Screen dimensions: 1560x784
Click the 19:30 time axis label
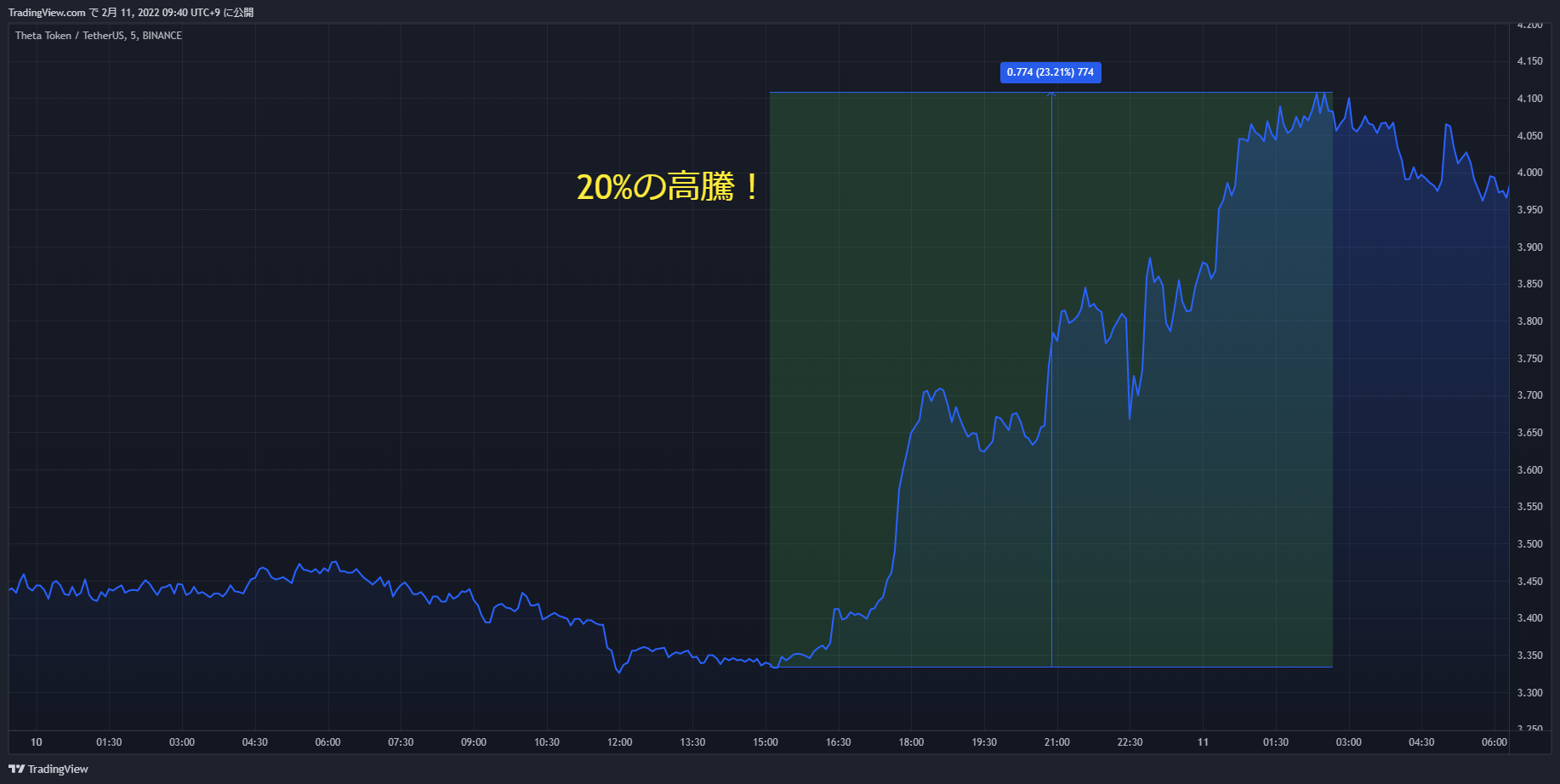point(984,742)
